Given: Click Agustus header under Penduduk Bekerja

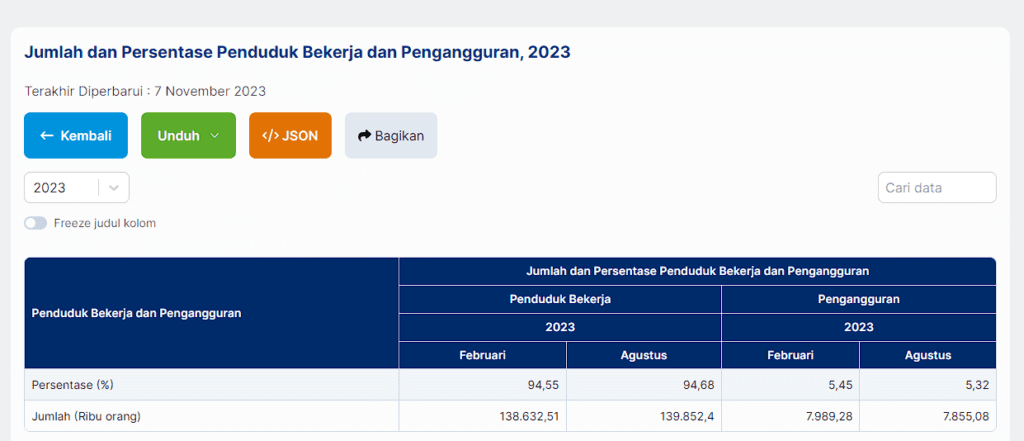Looking at the screenshot, I should (643, 355).
